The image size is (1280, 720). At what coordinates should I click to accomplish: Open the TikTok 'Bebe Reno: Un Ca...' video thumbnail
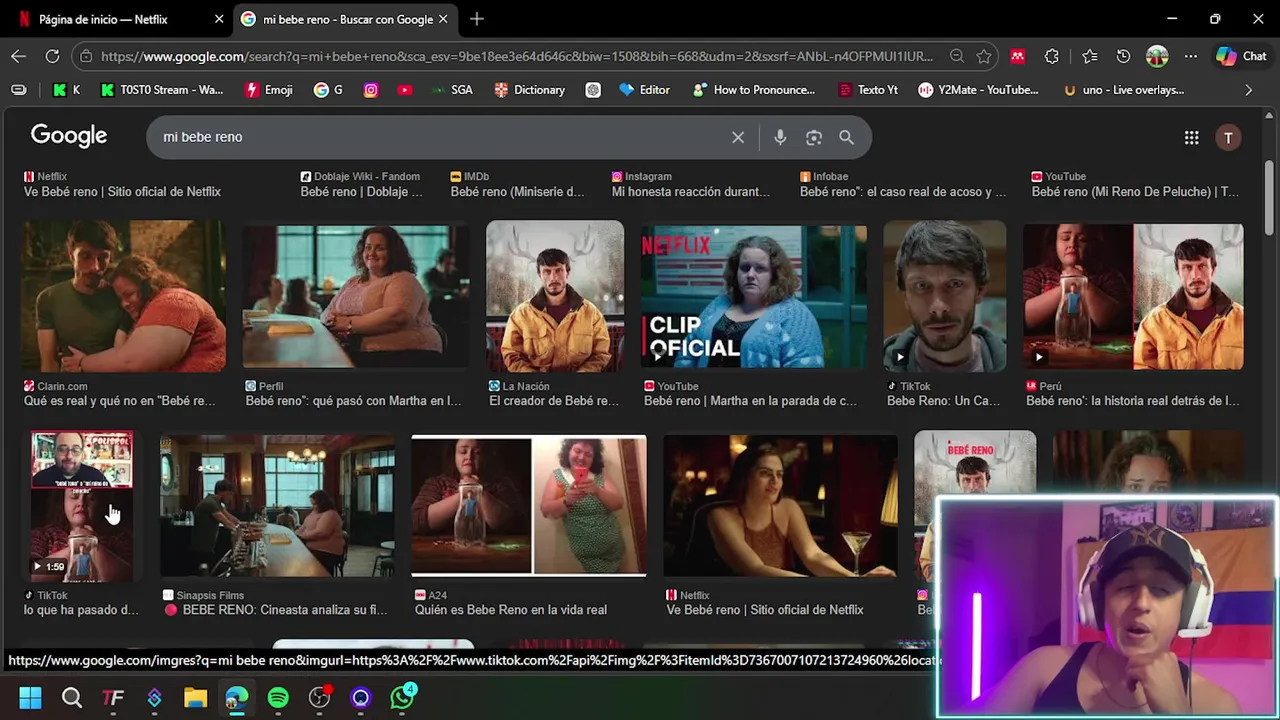(944, 296)
